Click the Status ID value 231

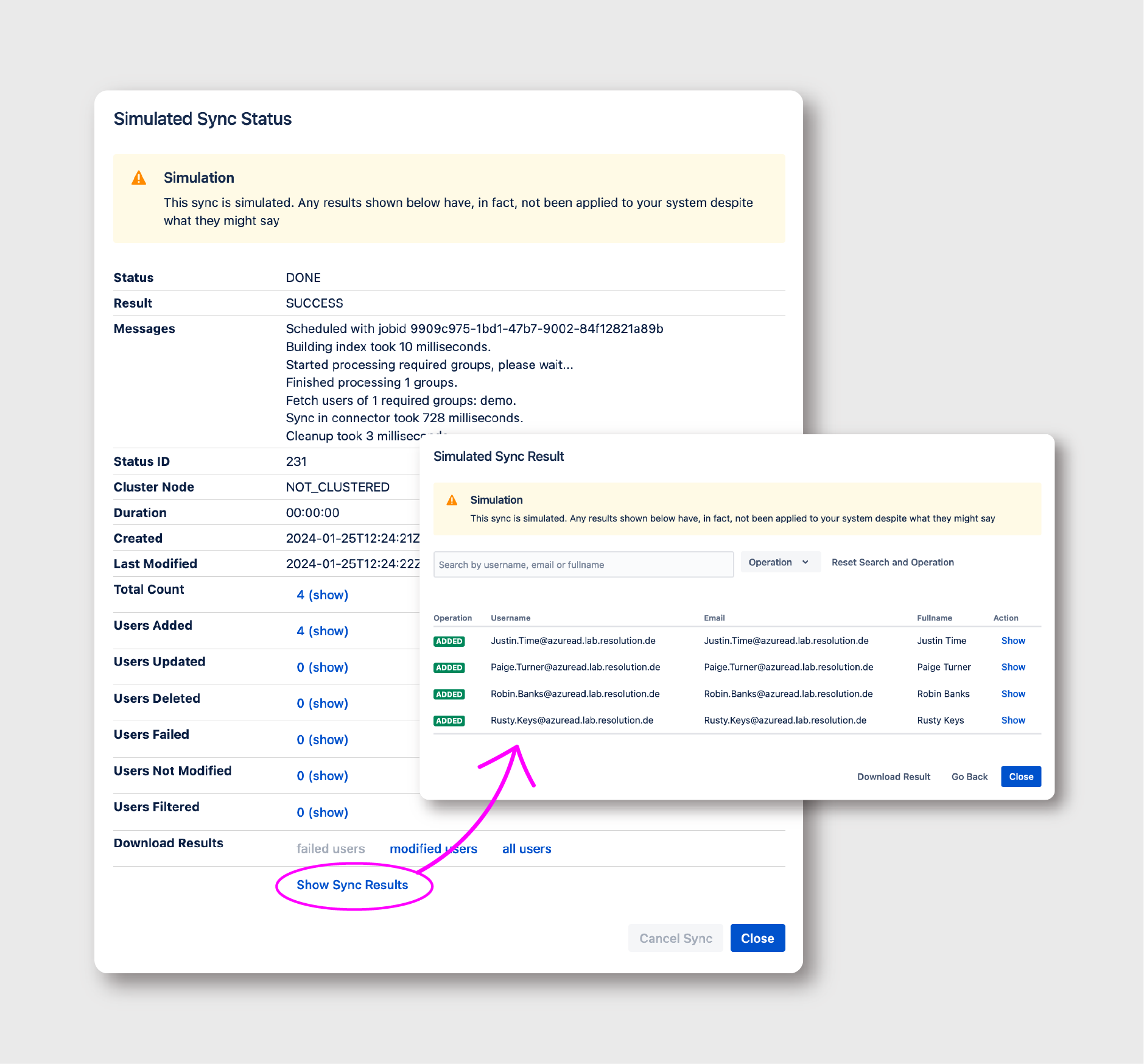pos(296,462)
